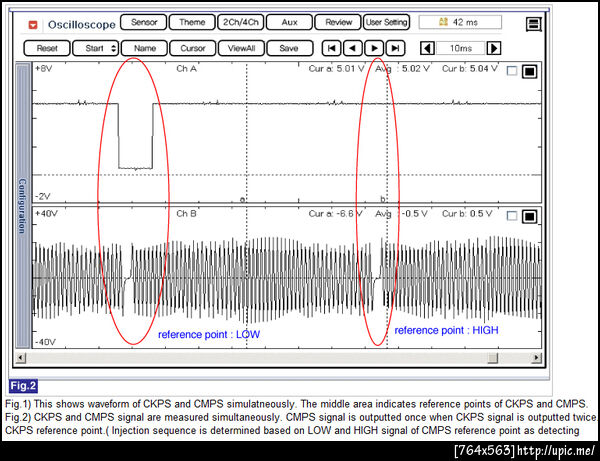Toggle Ch A filled black box

(x=530, y=71)
